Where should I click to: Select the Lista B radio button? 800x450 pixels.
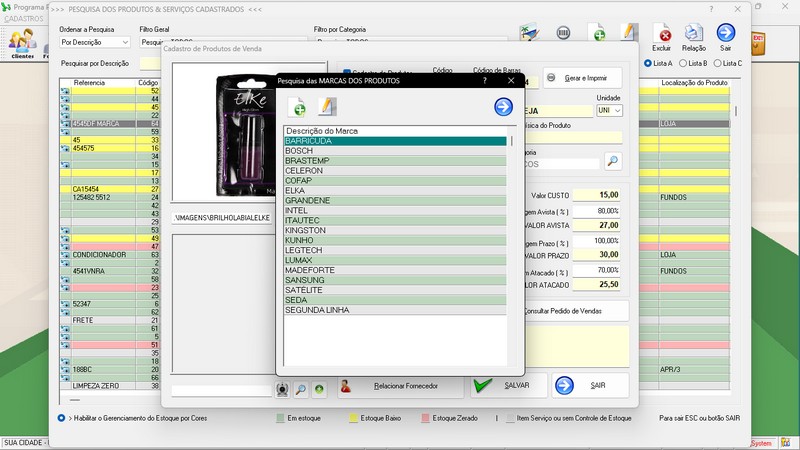click(x=682, y=63)
